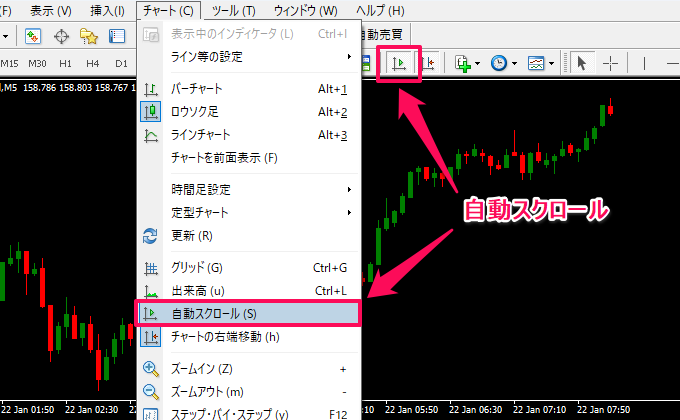Click the grid icon beside グリッド

150,269
